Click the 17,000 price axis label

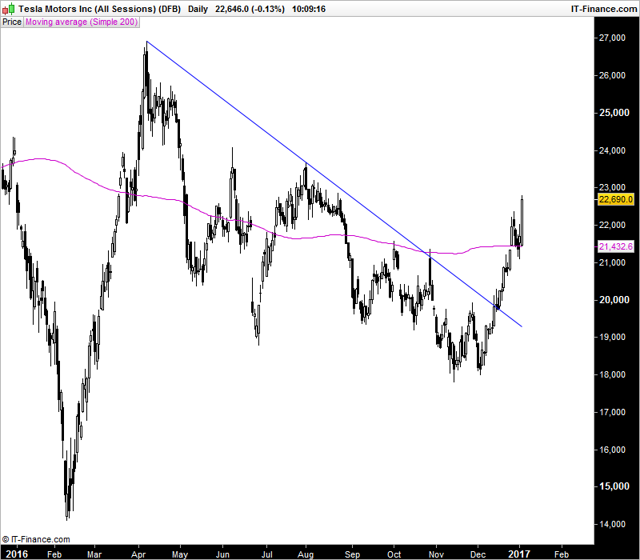pyautogui.click(x=612, y=412)
